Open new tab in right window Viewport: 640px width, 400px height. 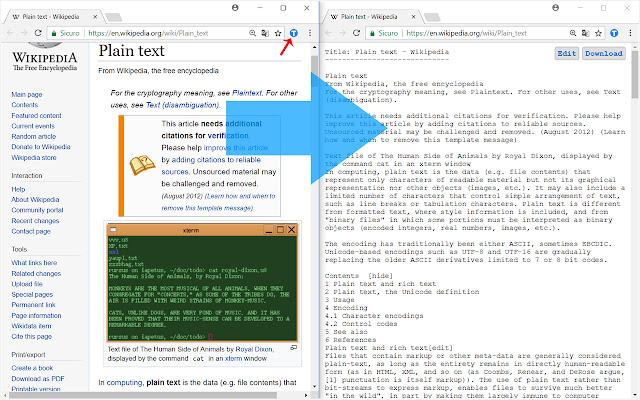[432, 17]
